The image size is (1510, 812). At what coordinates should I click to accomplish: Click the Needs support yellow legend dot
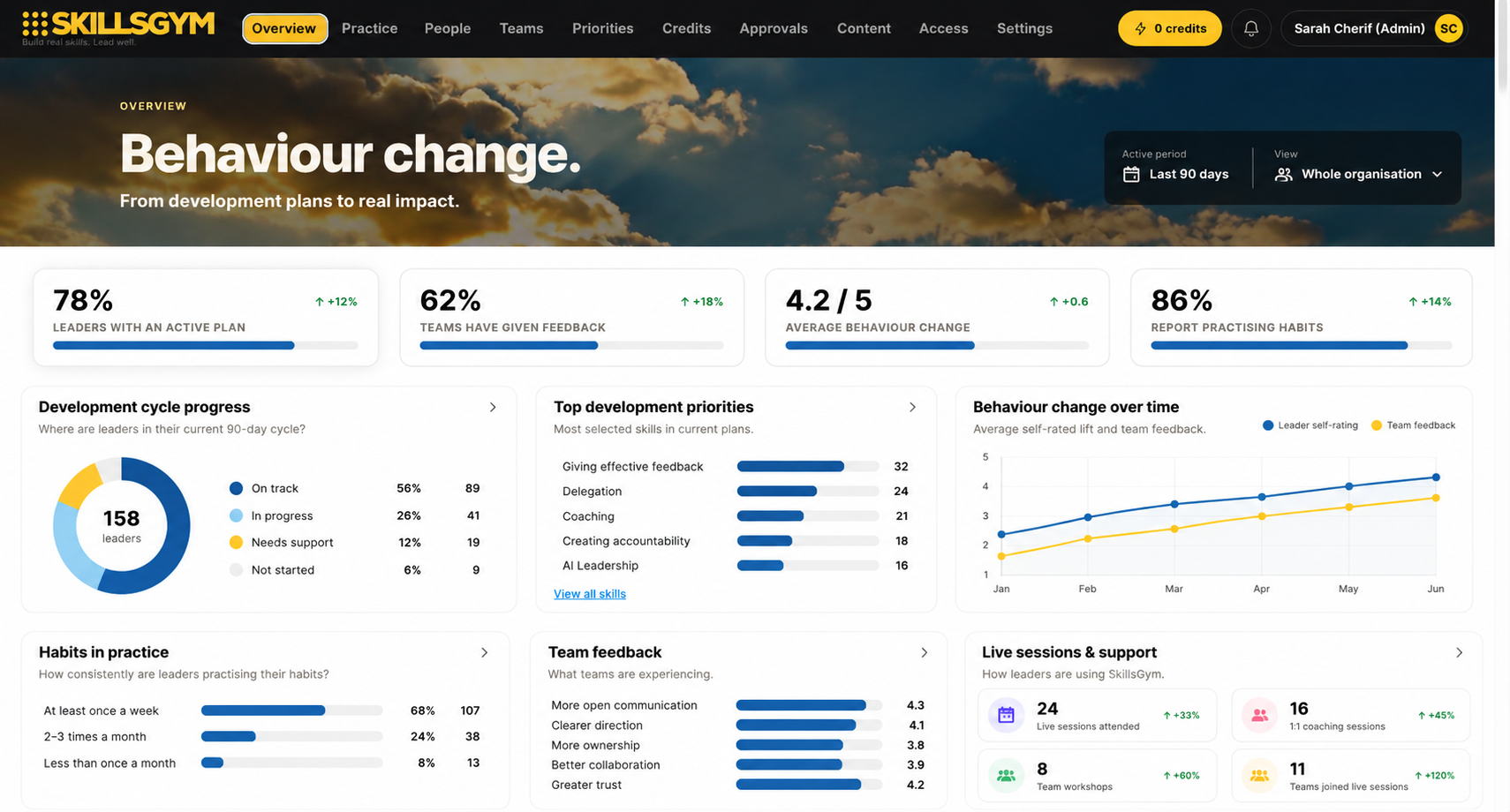pyautogui.click(x=236, y=542)
